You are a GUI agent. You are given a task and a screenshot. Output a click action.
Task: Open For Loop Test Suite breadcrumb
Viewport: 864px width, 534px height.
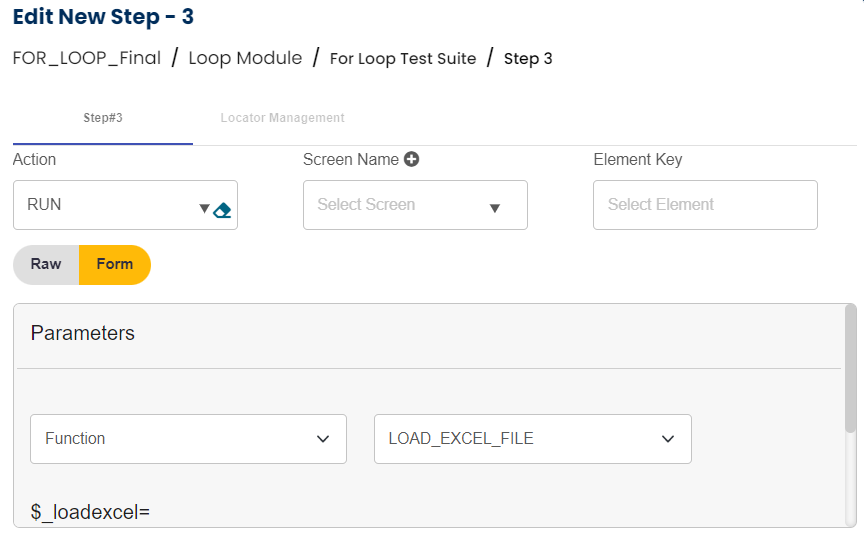click(403, 58)
